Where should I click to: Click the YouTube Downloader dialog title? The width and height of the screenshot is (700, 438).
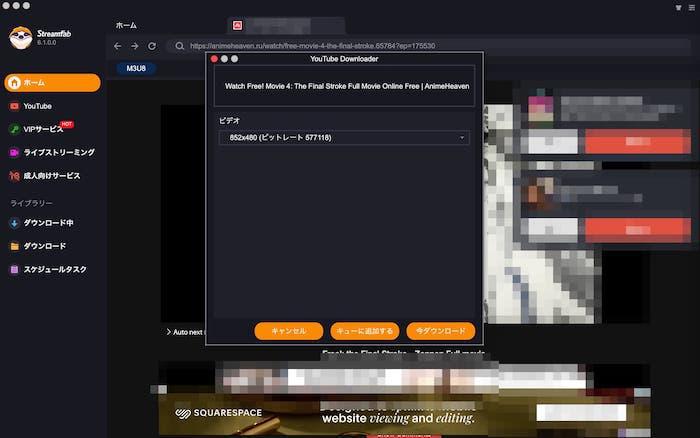(344, 59)
